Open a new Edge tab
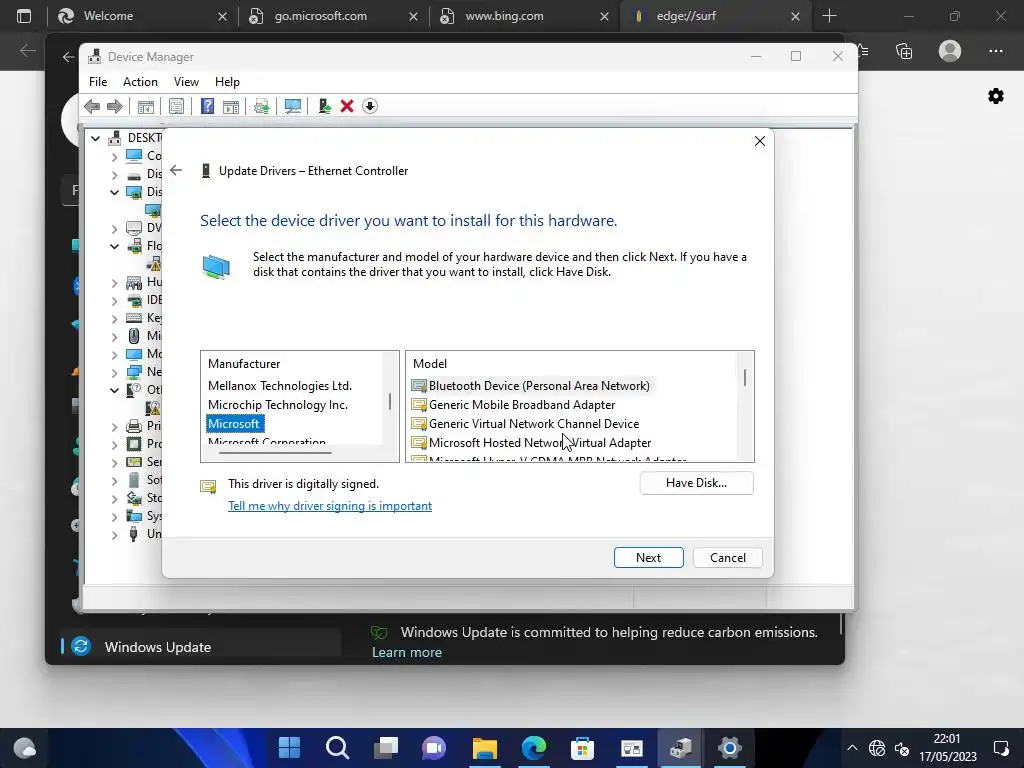Viewport: 1024px width, 768px height. (x=829, y=16)
